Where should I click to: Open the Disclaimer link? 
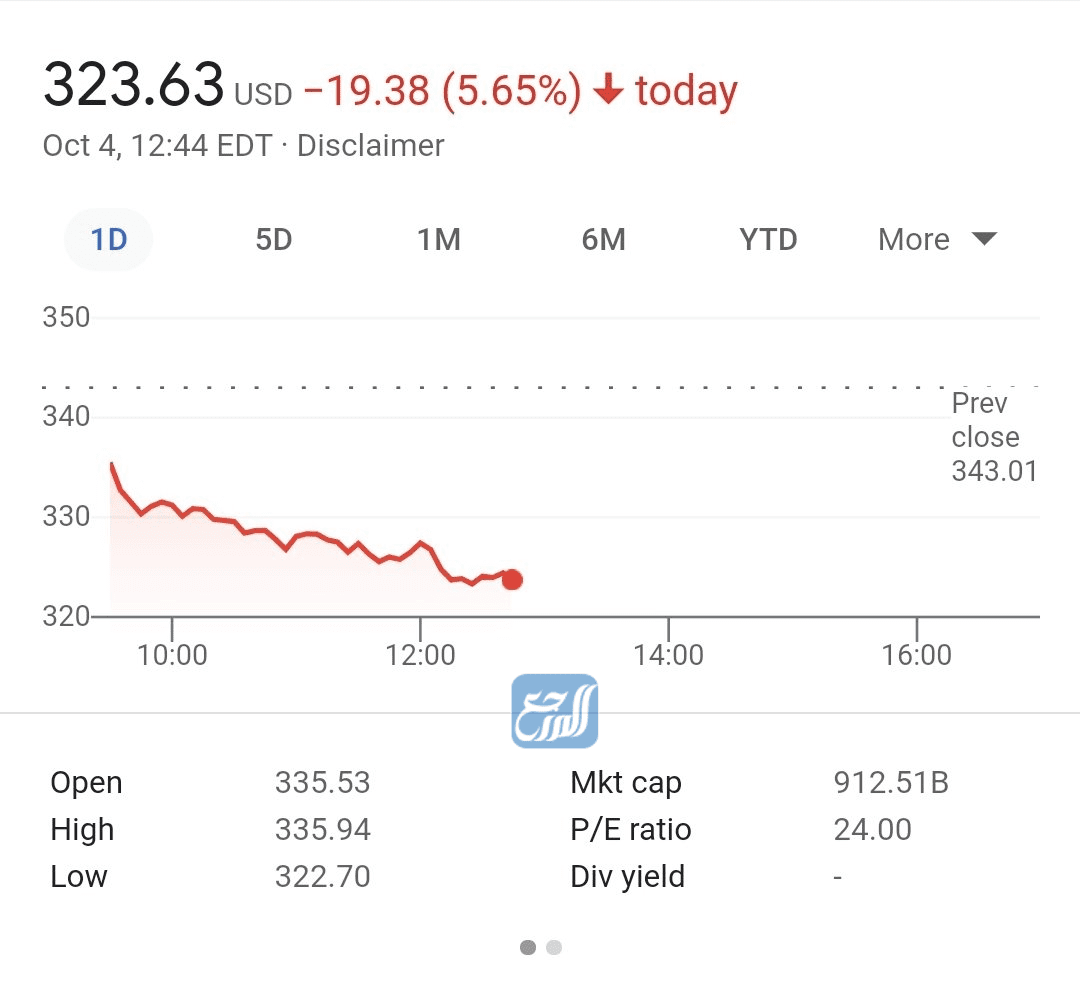pyautogui.click(x=370, y=146)
